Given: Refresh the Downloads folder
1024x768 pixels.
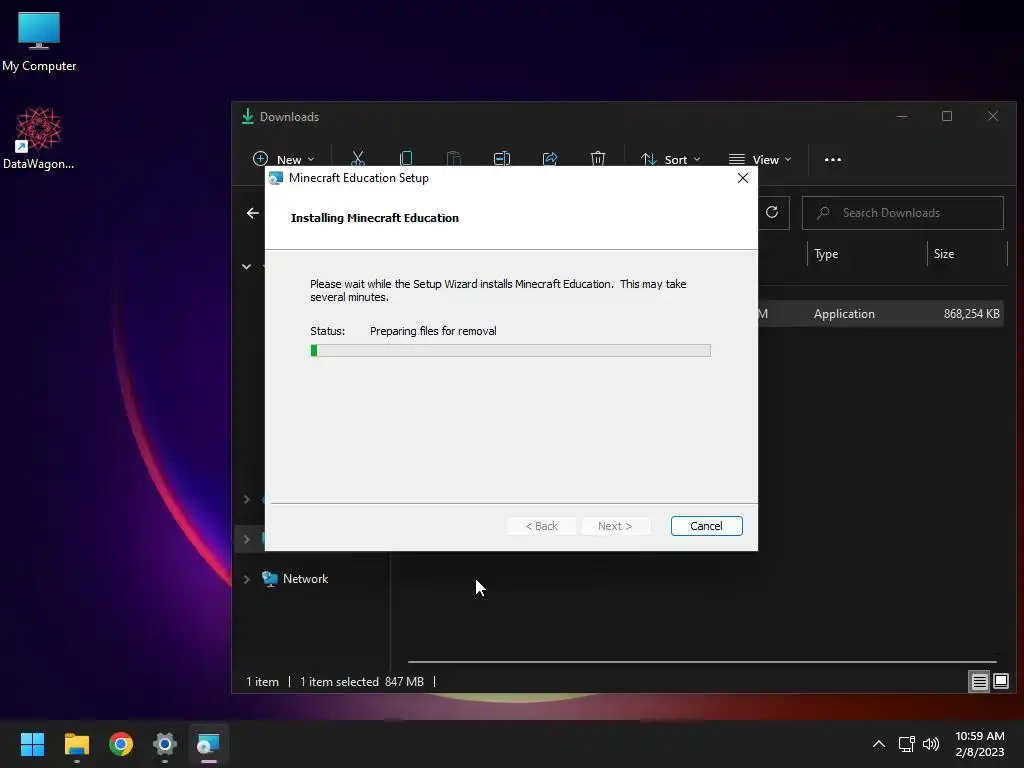Looking at the screenshot, I should [x=772, y=212].
